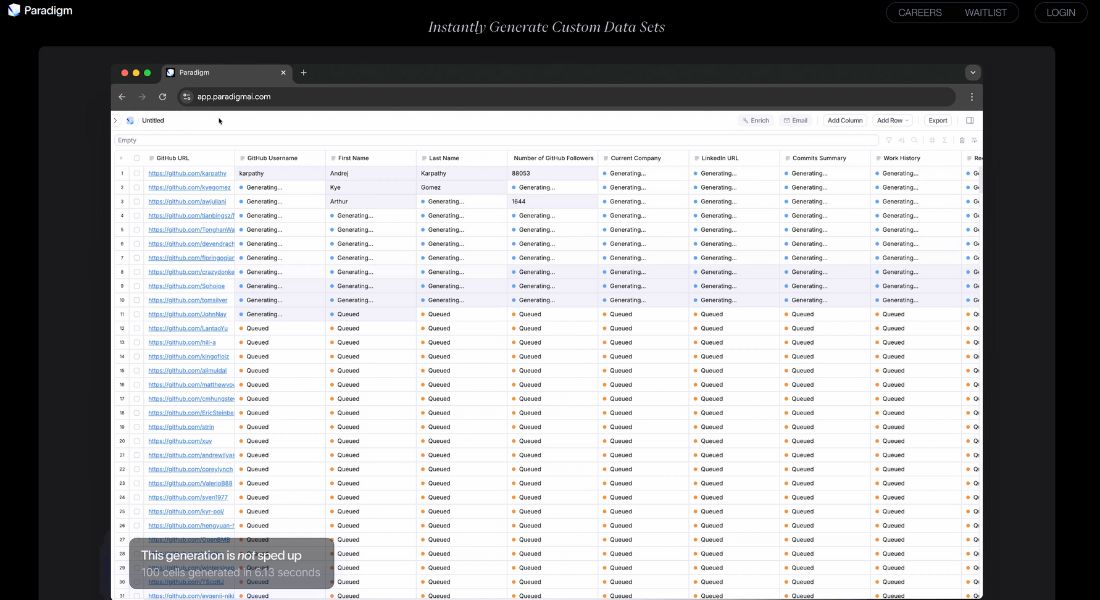1100x600 pixels.
Task: Open the github.com/LantaoYu link
Action: tap(188, 328)
